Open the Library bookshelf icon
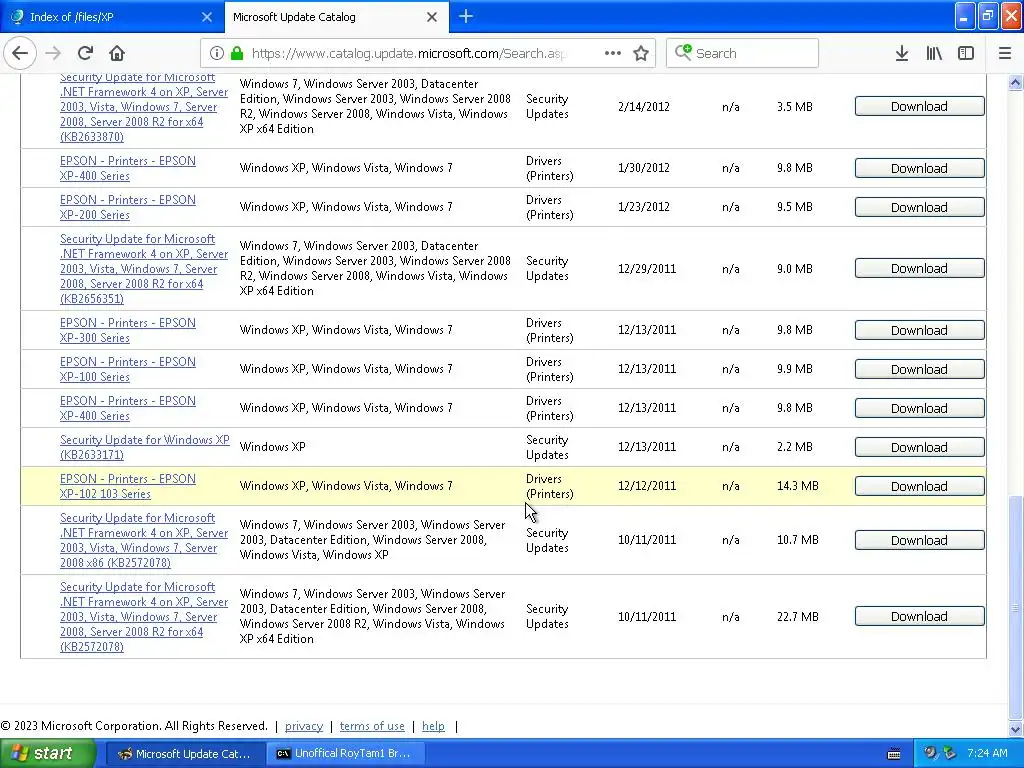This screenshot has width=1024, height=768. click(934, 53)
